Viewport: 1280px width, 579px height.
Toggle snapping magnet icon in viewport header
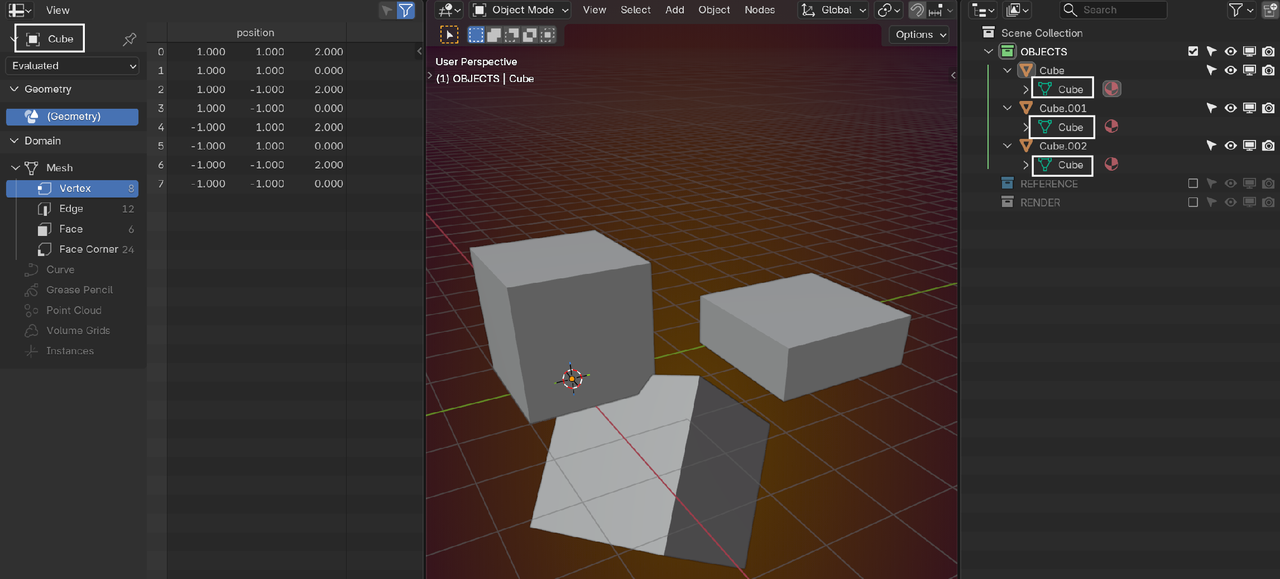pos(916,10)
